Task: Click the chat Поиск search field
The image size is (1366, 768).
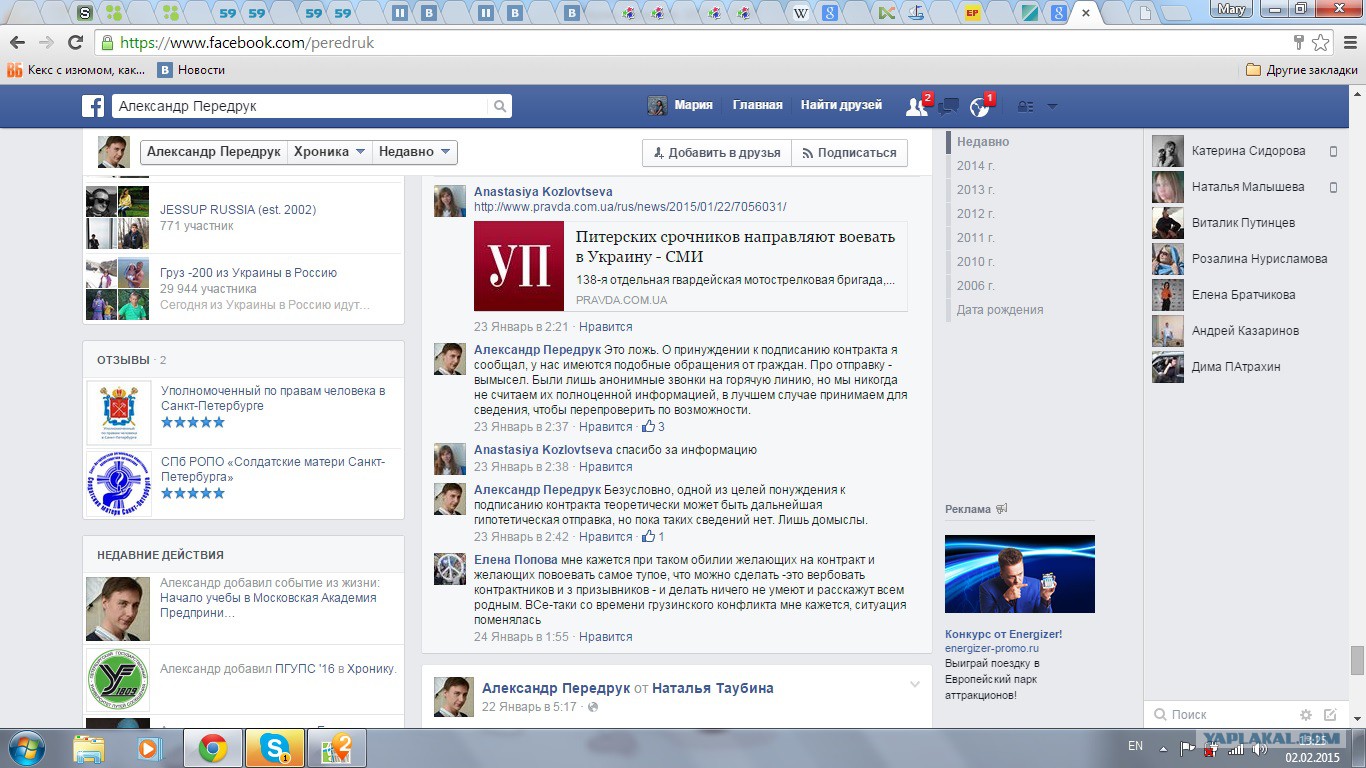Action: [x=1220, y=715]
